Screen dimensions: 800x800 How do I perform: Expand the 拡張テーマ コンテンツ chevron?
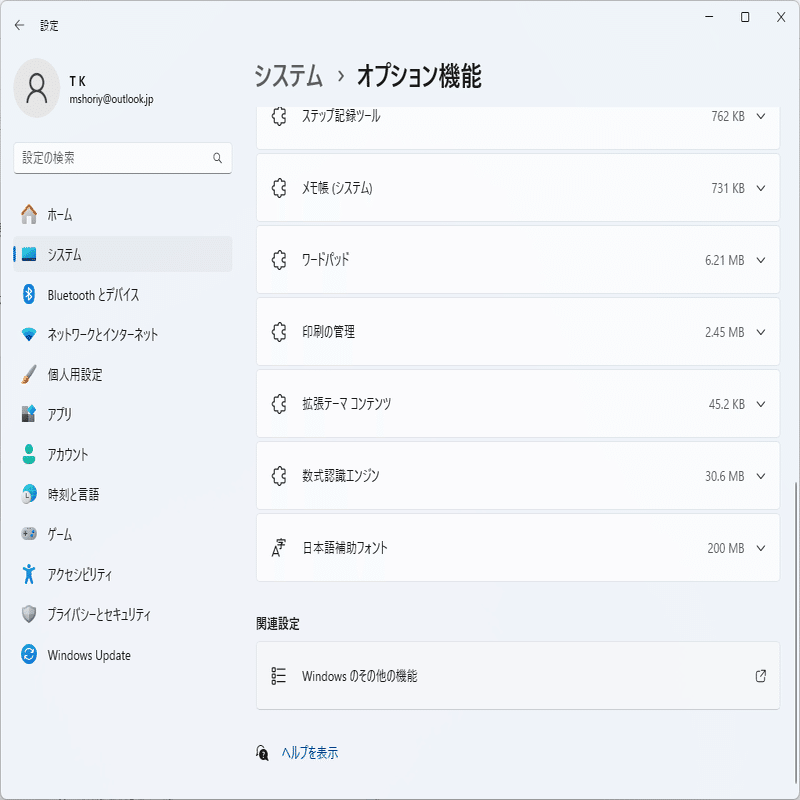point(761,404)
